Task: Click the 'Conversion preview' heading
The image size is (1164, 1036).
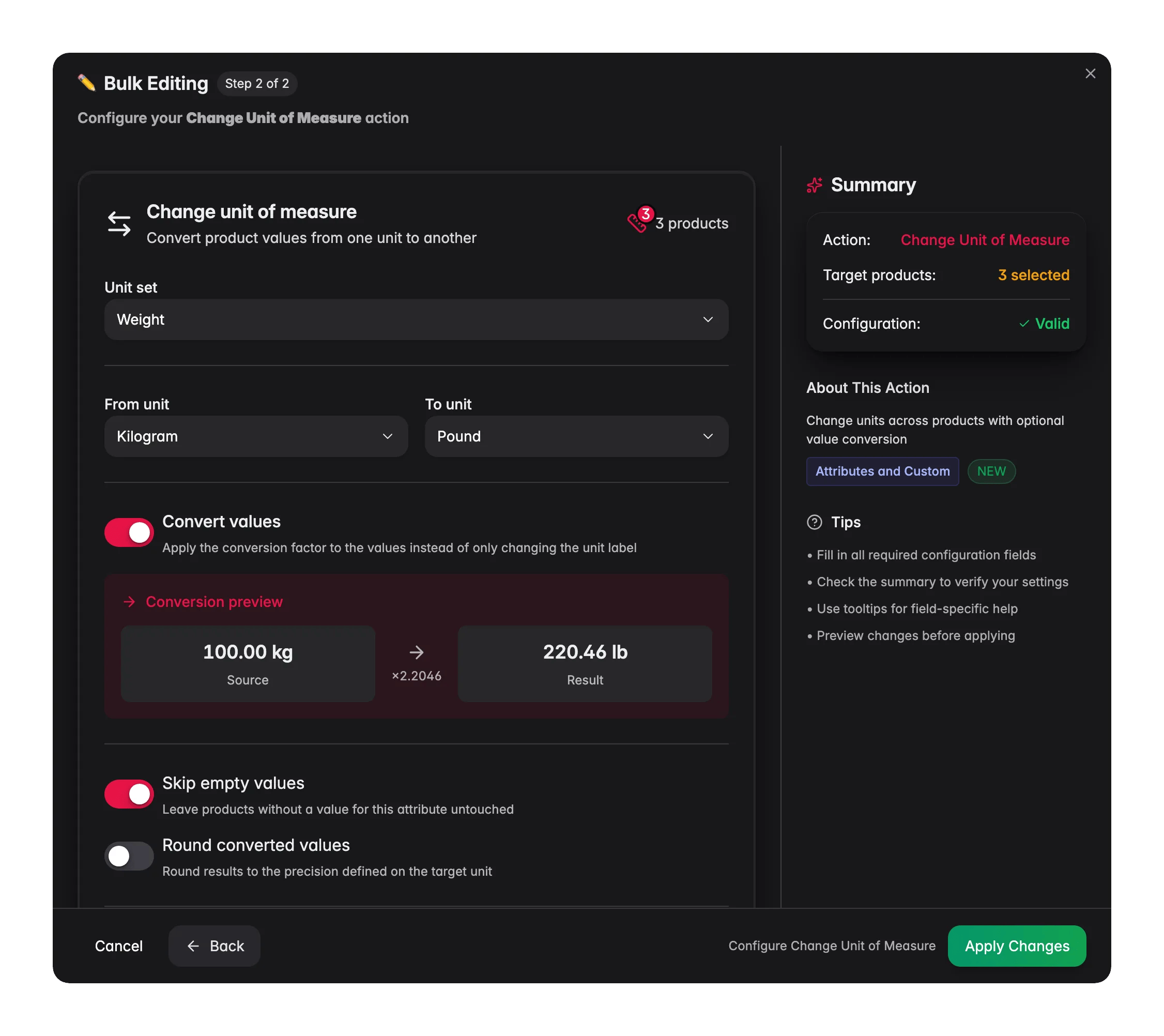Action: 214,601
